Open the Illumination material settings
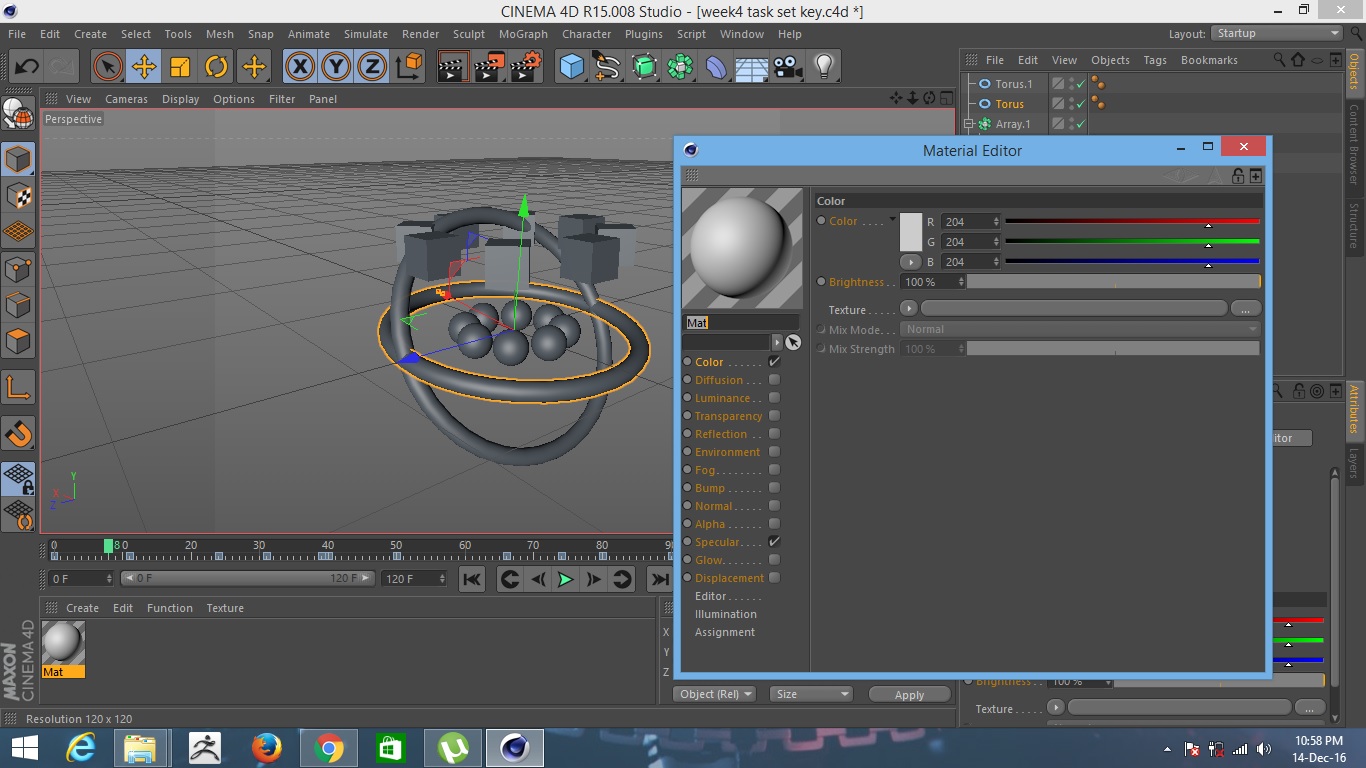Viewport: 1366px width, 768px height. click(726, 614)
